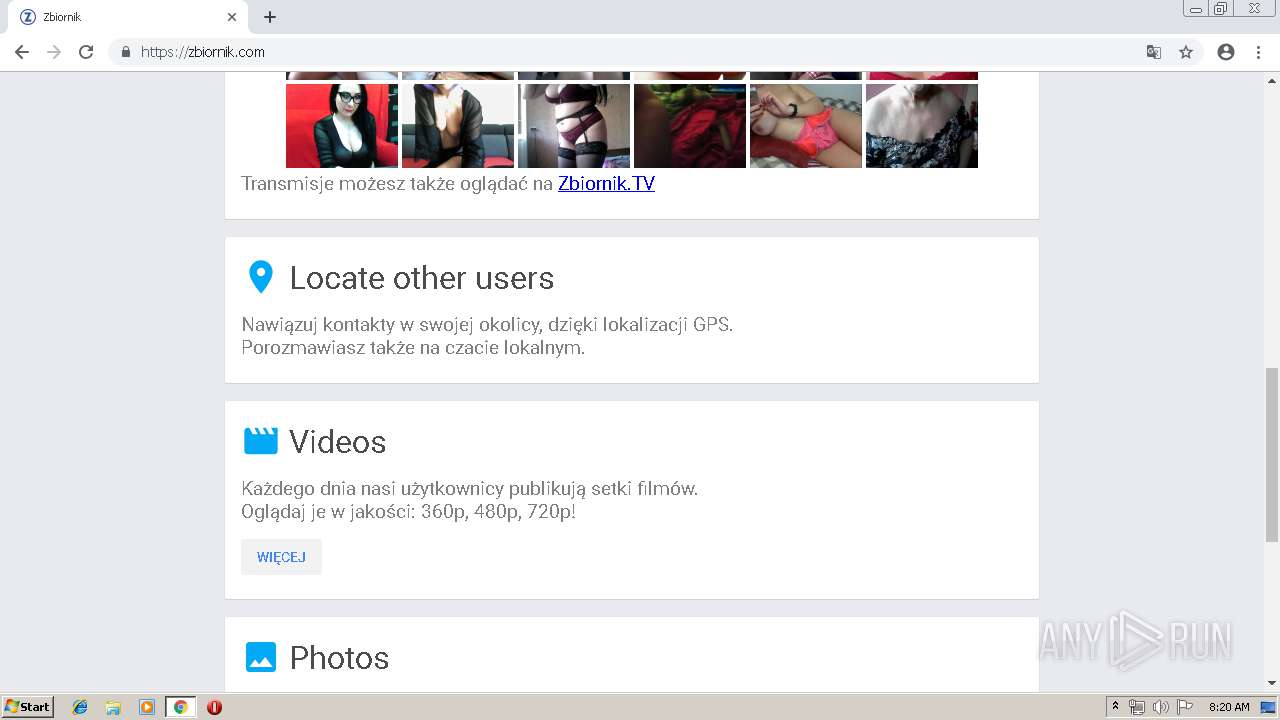Open the Windows Start menu
This screenshot has width=1280, height=720.
[28, 707]
